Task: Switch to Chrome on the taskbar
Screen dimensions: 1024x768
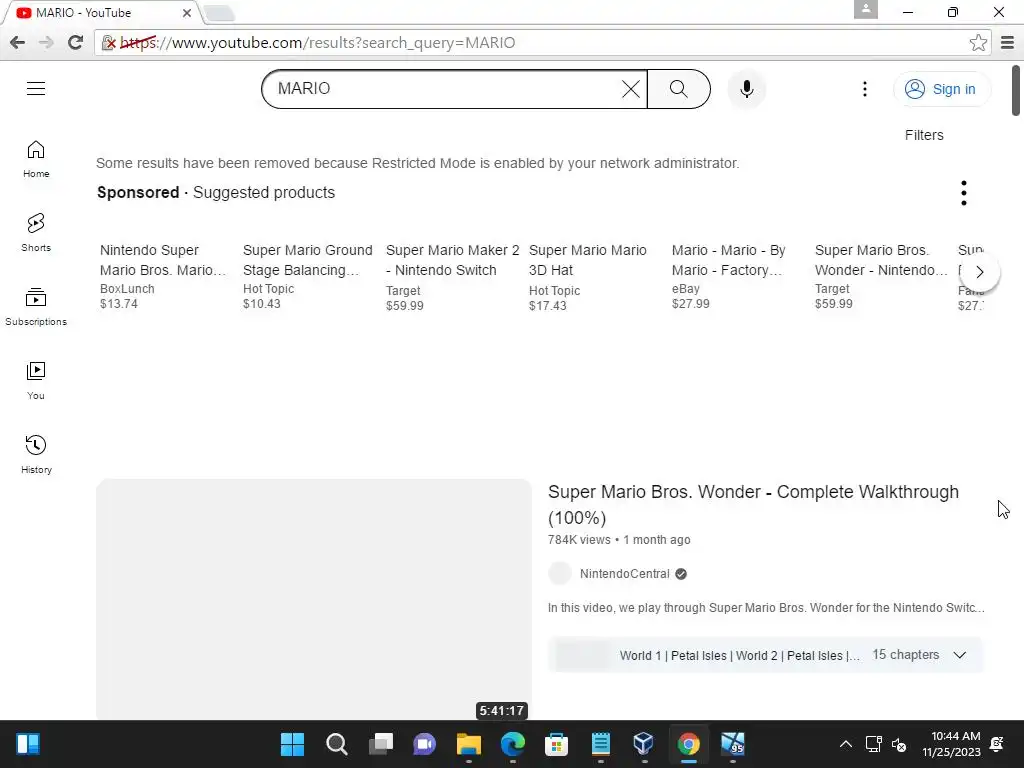Action: [x=688, y=744]
